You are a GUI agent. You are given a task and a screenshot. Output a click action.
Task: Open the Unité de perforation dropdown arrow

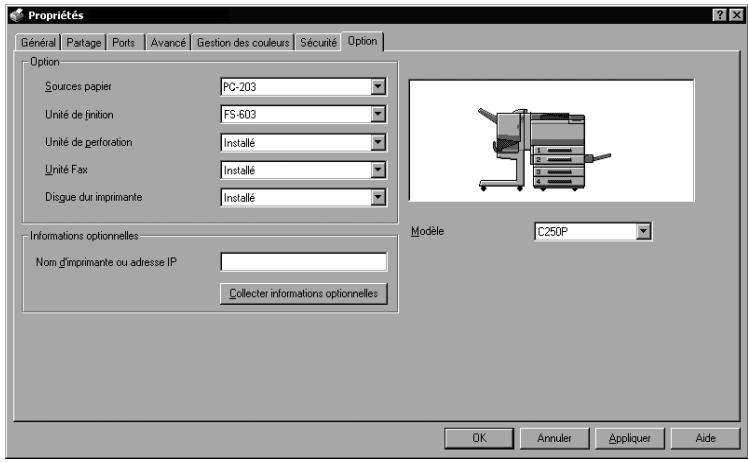(x=378, y=142)
